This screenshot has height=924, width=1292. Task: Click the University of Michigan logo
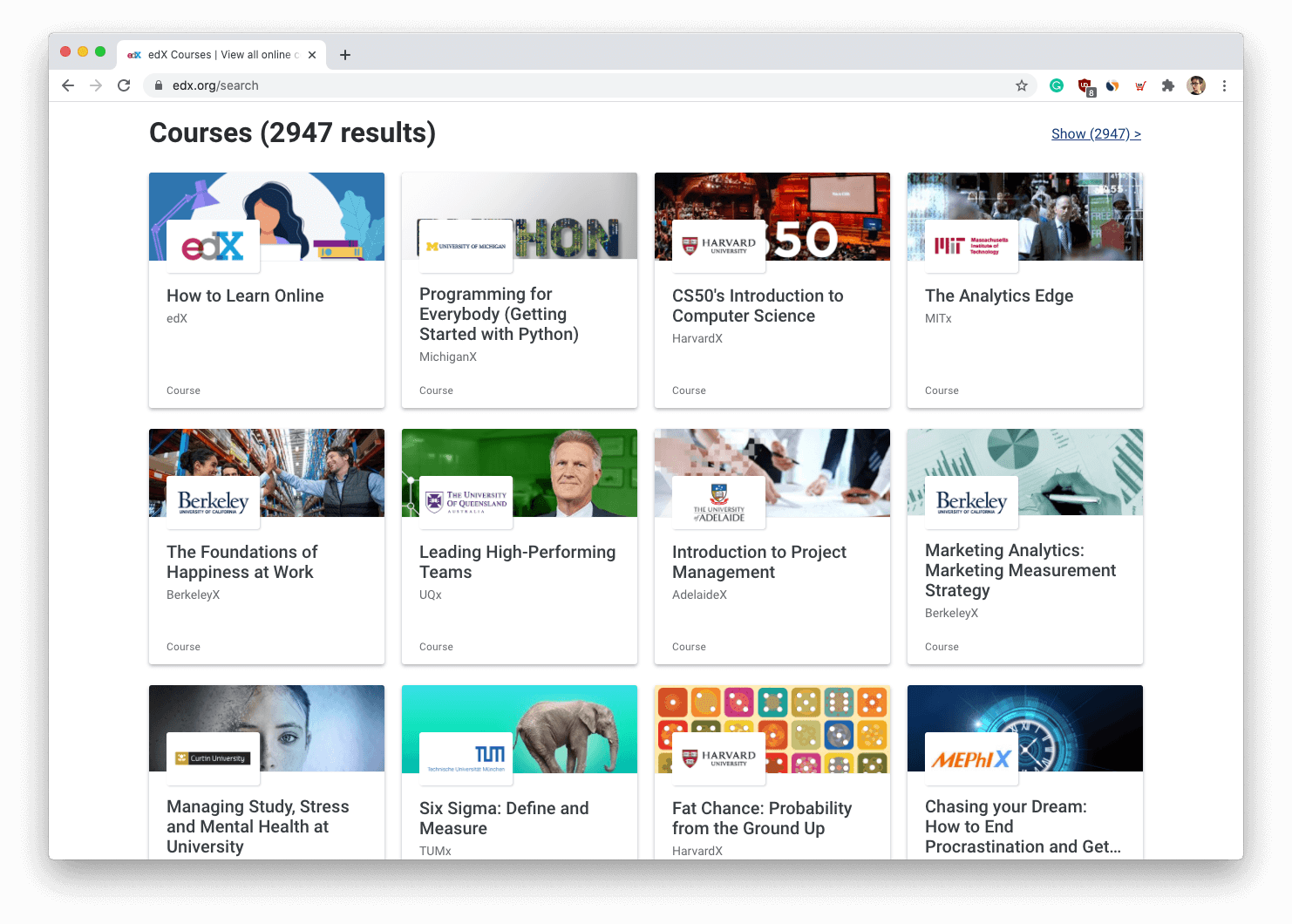pyautogui.click(x=466, y=246)
